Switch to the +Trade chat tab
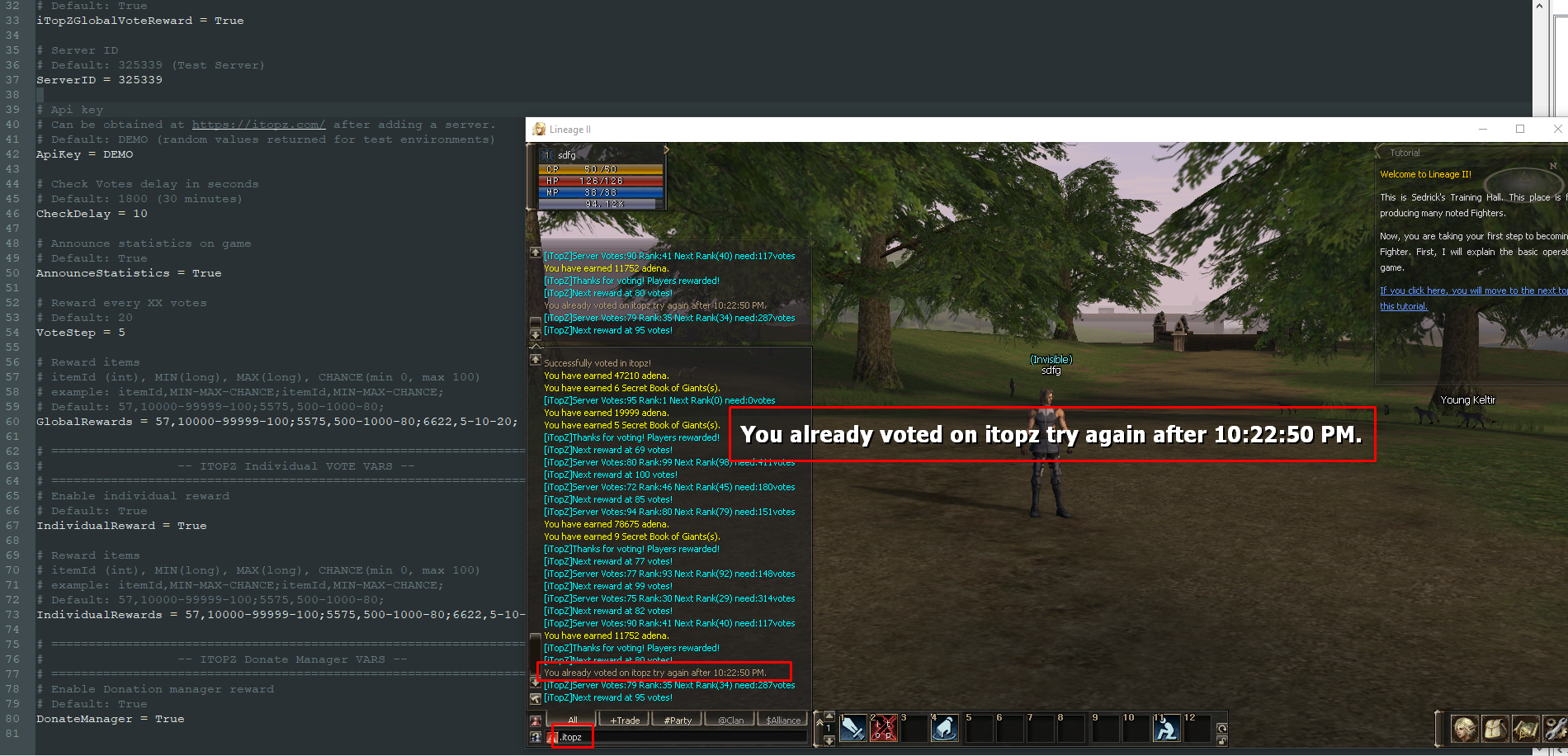Viewport: 1568px width, 756px height. click(x=625, y=720)
